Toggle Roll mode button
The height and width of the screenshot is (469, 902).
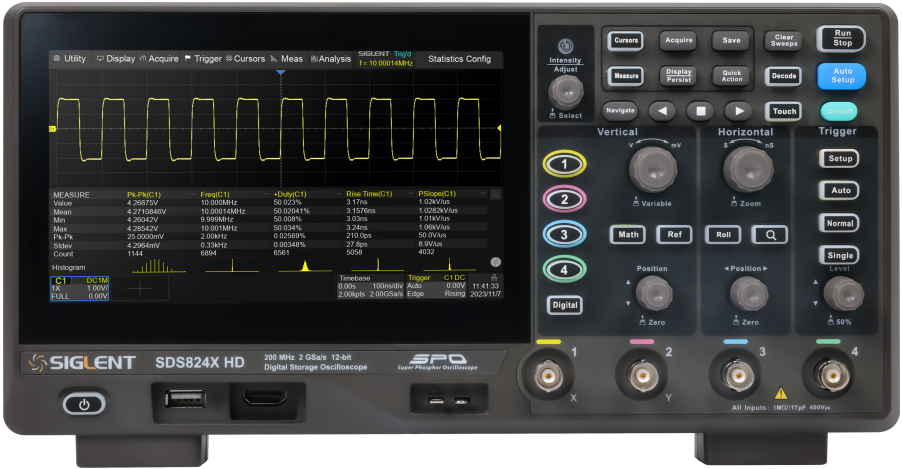click(x=723, y=234)
